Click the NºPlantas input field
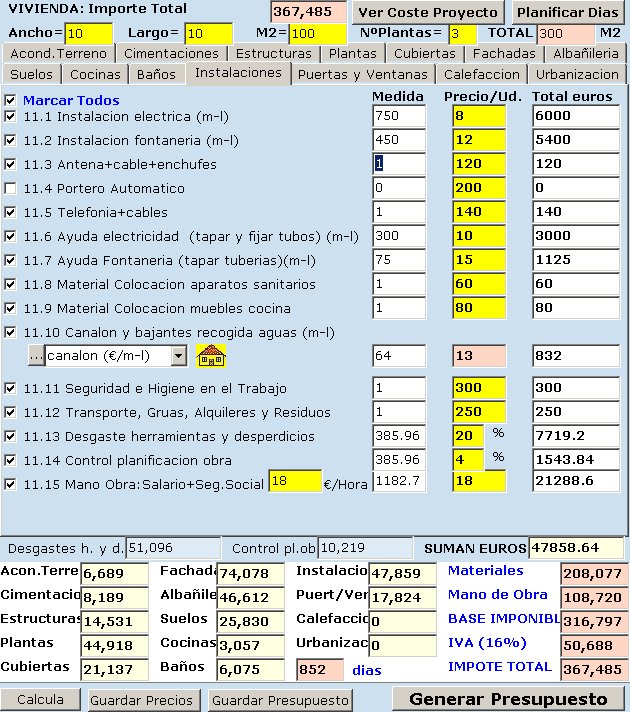The image size is (630, 712). 462,34
